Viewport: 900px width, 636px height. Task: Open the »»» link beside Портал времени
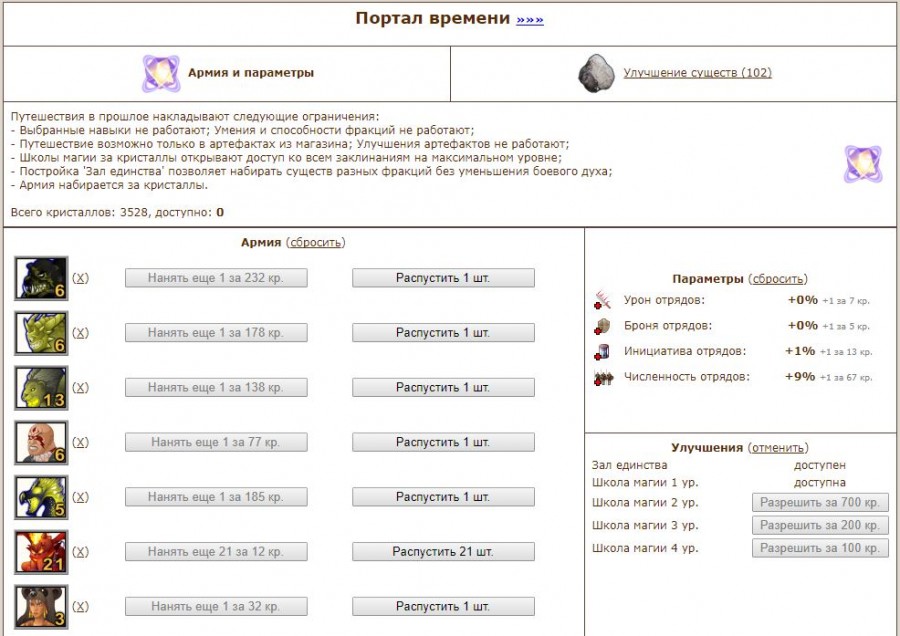click(x=529, y=20)
